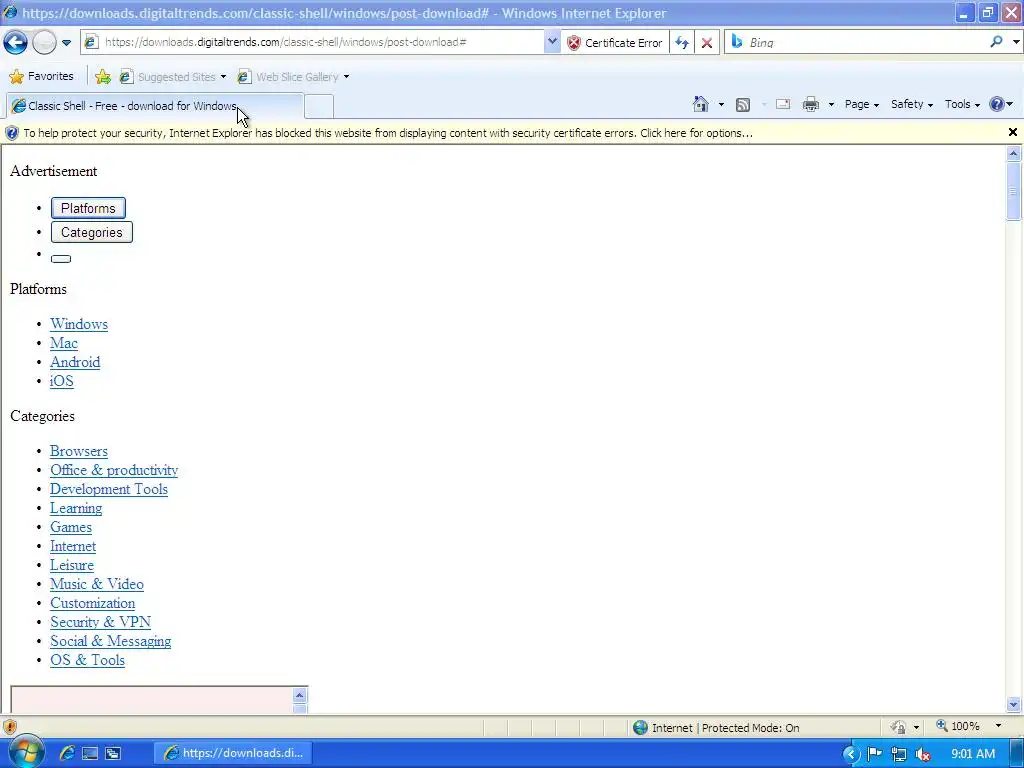Go back using the Back arrow button
The image size is (1024, 768).
tap(15, 42)
